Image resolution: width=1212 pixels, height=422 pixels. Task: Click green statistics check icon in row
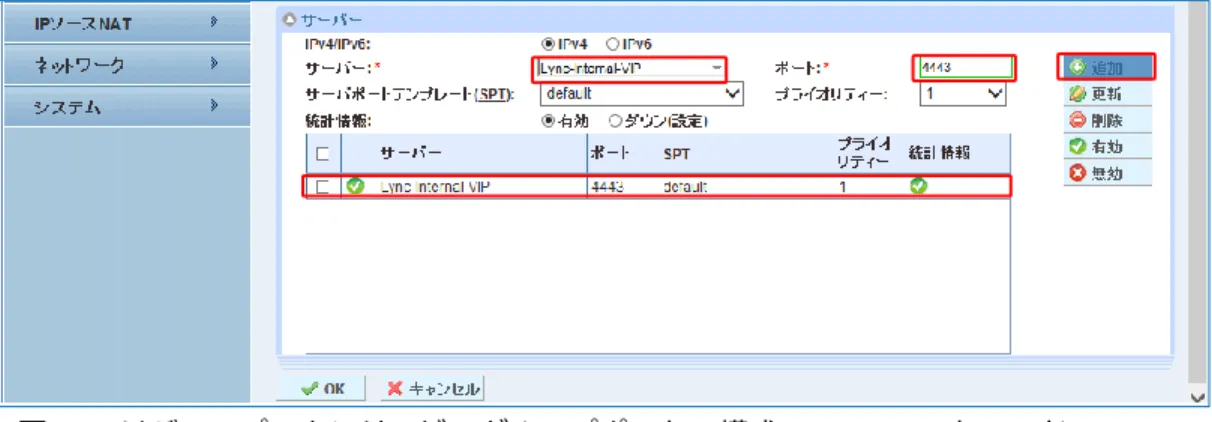[x=918, y=186]
